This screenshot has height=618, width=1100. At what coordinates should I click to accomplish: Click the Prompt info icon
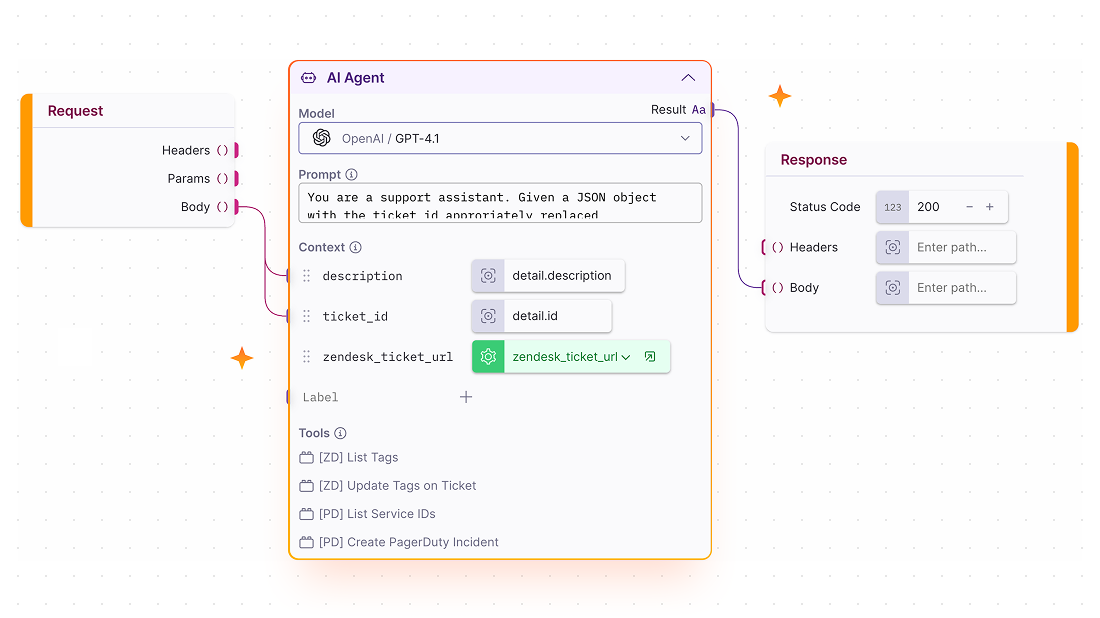point(351,174)
